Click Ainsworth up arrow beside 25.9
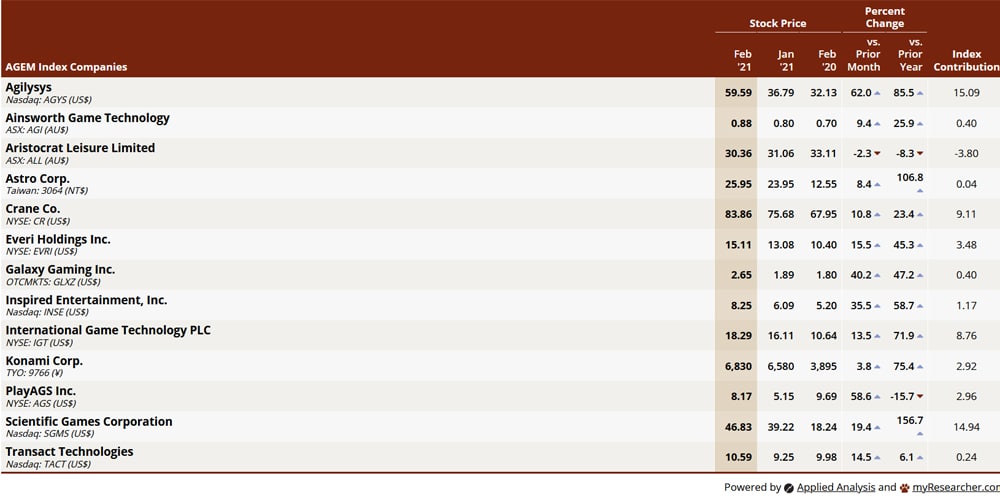This screenshot has width=1000, height=500. [920, 124]
